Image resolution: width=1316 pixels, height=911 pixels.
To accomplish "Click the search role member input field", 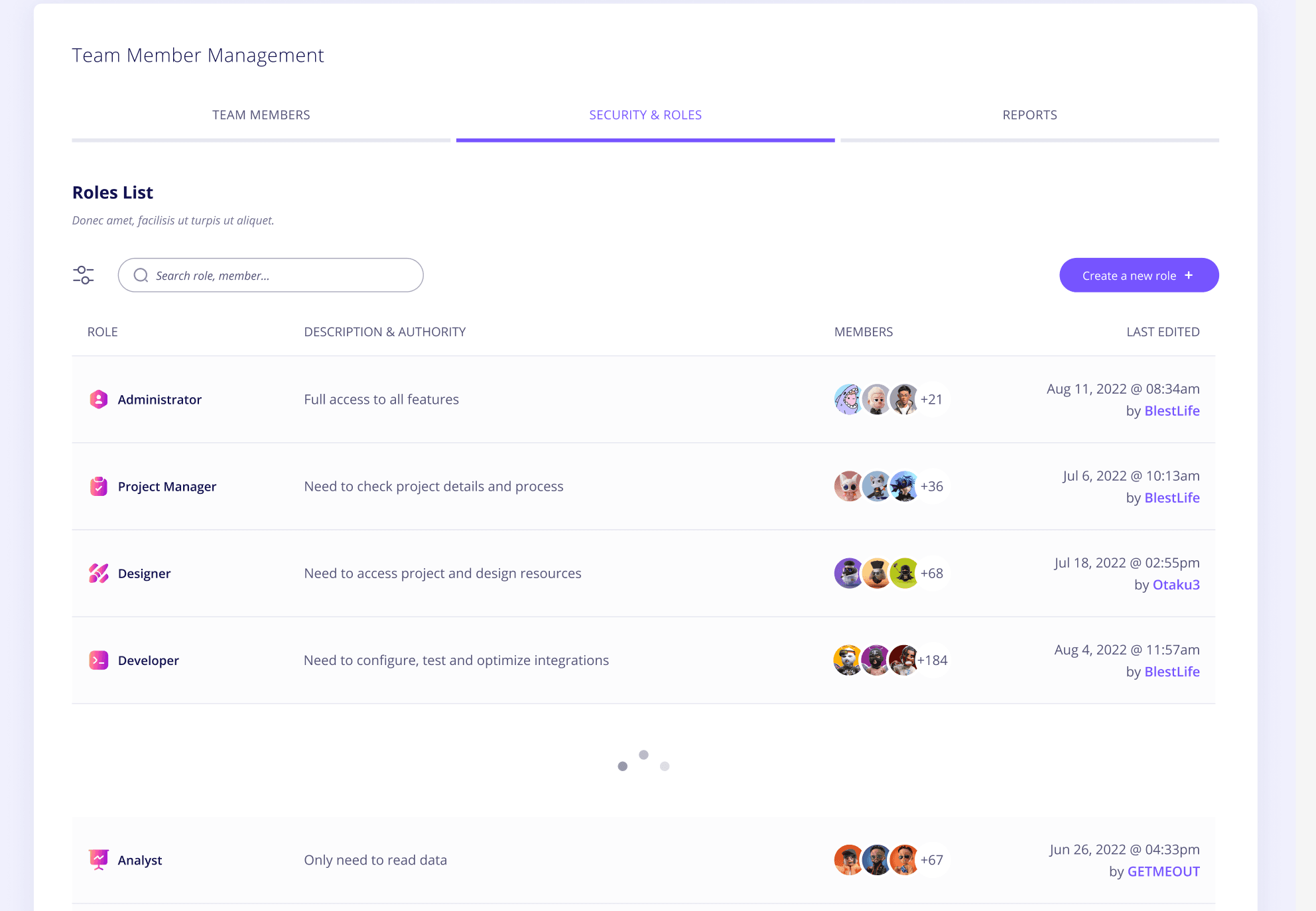I will [x=271, y=275].
